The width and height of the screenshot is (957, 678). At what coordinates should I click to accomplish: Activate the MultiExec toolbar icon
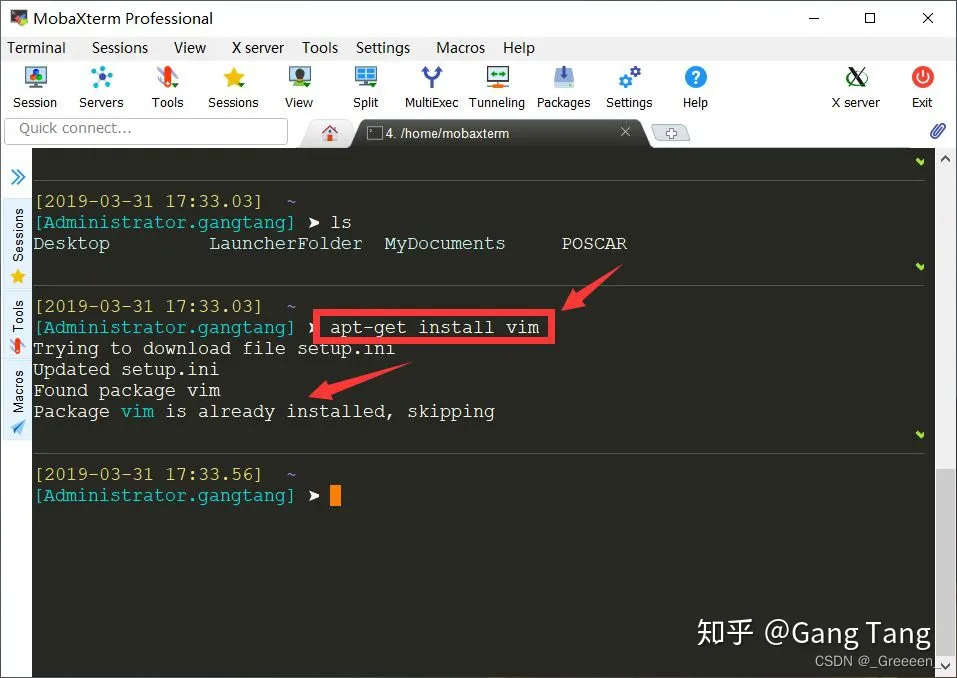(x=432, y=87)
